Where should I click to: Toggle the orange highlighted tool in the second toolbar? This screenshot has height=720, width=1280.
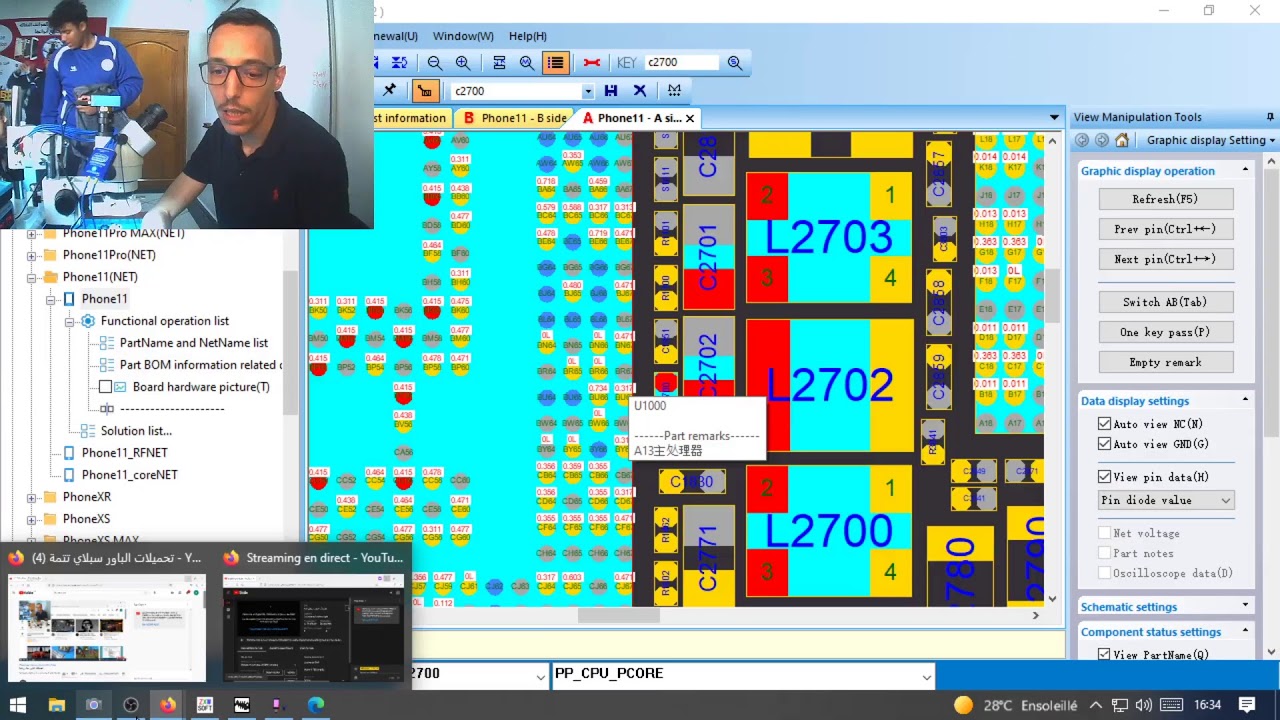(425, 91)
